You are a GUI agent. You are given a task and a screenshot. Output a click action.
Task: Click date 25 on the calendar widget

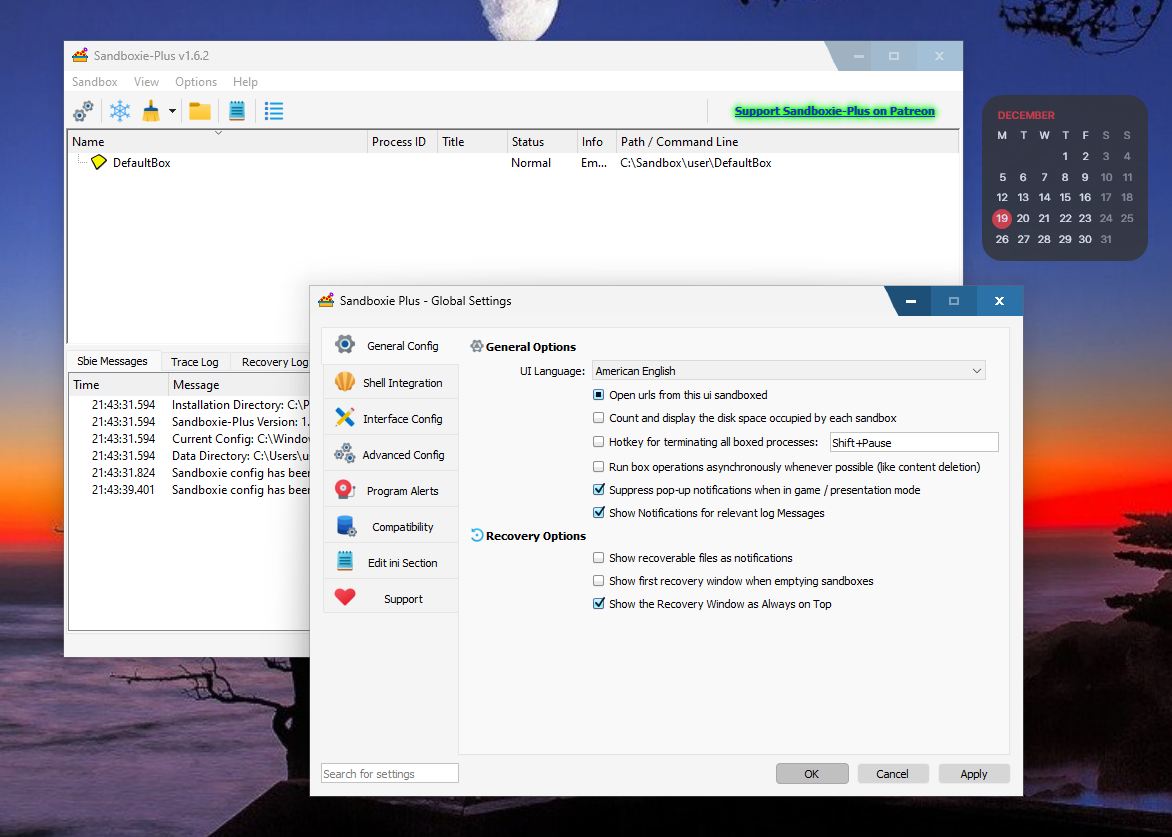1126,218
